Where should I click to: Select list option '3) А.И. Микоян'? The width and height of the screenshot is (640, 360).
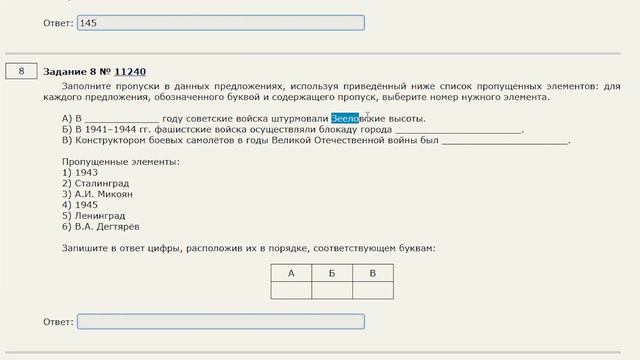97,194
